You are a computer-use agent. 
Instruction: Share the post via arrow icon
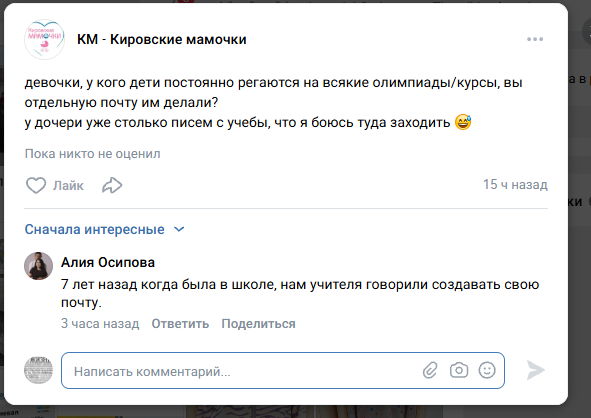click(x=112, y=185)
